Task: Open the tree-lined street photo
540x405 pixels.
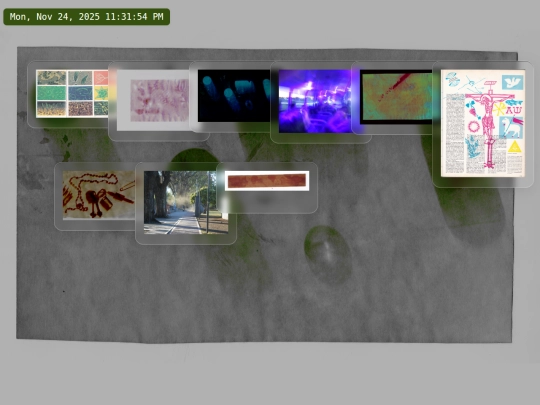Action: [x=186, y=202]
